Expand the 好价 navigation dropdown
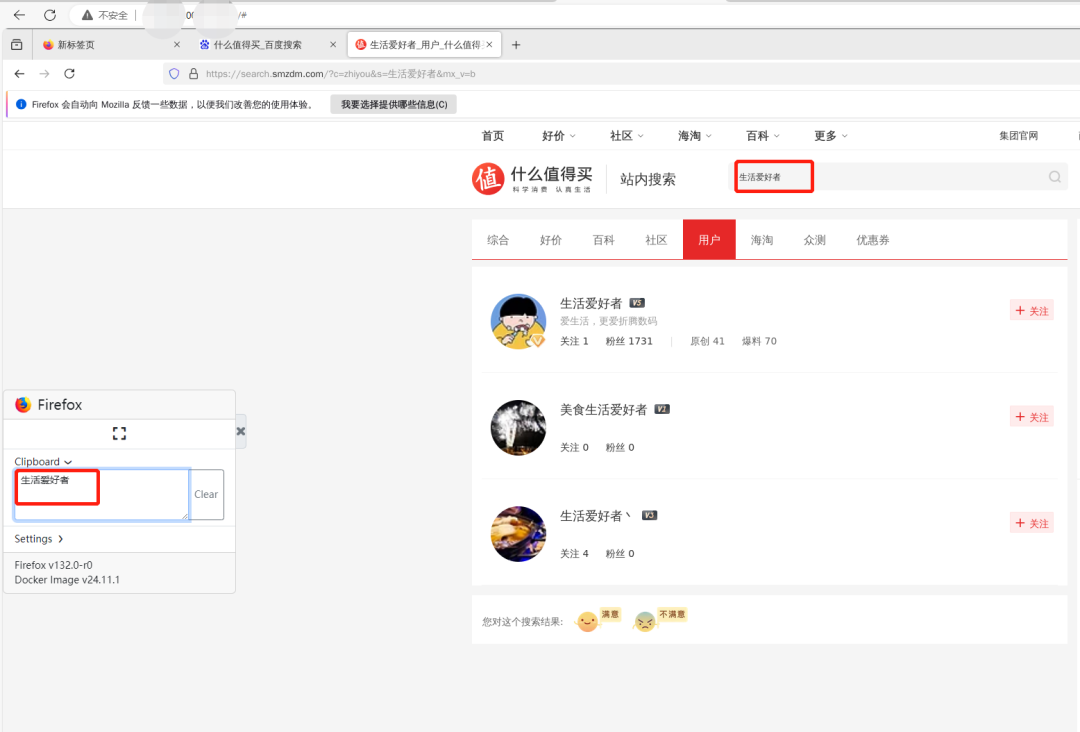 coord(558,136)
